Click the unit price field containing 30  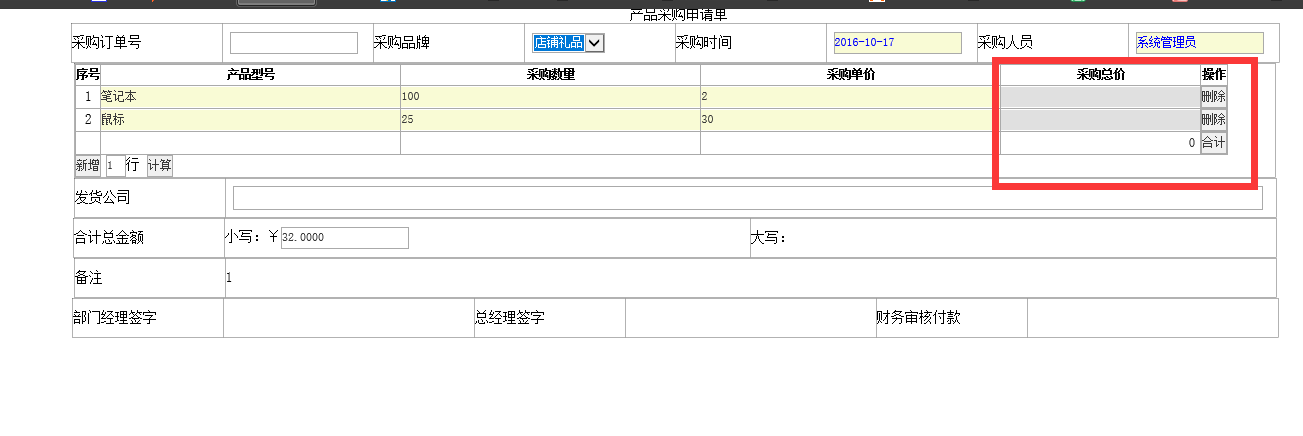849,120
